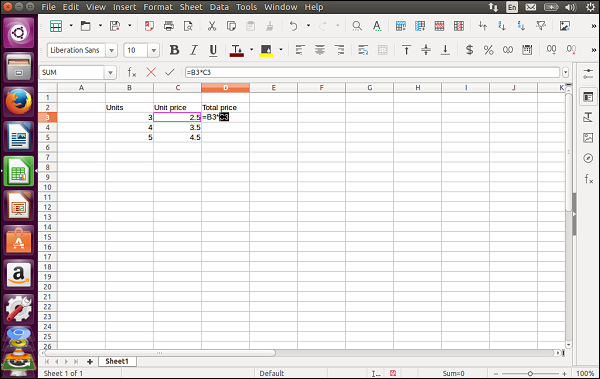The image size is (600, 379).
Task: Expand the formula bar
Action: coord(566,72)
